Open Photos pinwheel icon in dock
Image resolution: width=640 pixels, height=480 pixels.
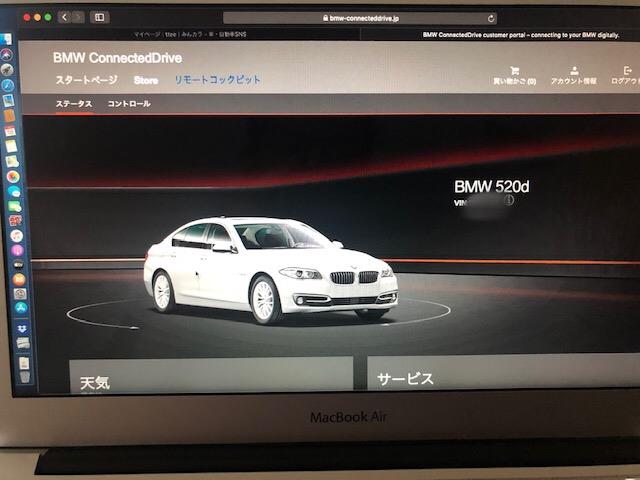(x=13, y=177)
